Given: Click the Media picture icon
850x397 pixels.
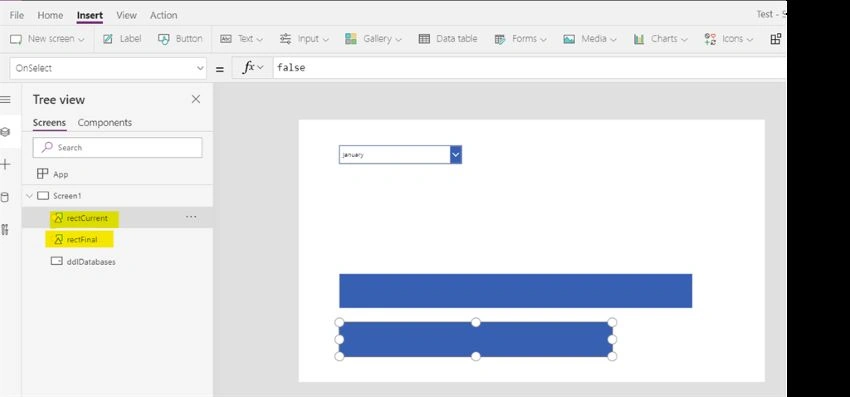Looking at the screenshot, I should (569, 39).
